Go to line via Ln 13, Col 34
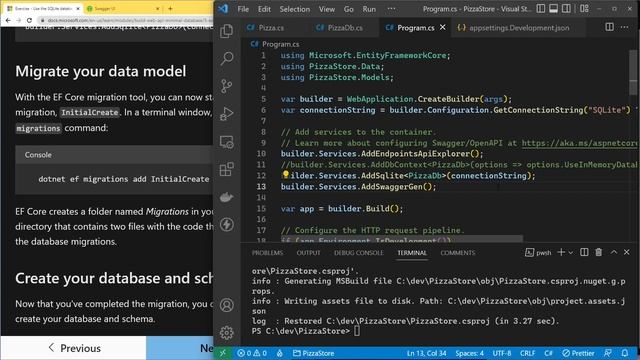This screenshot has width=640, height=360. tap(427, 353)
